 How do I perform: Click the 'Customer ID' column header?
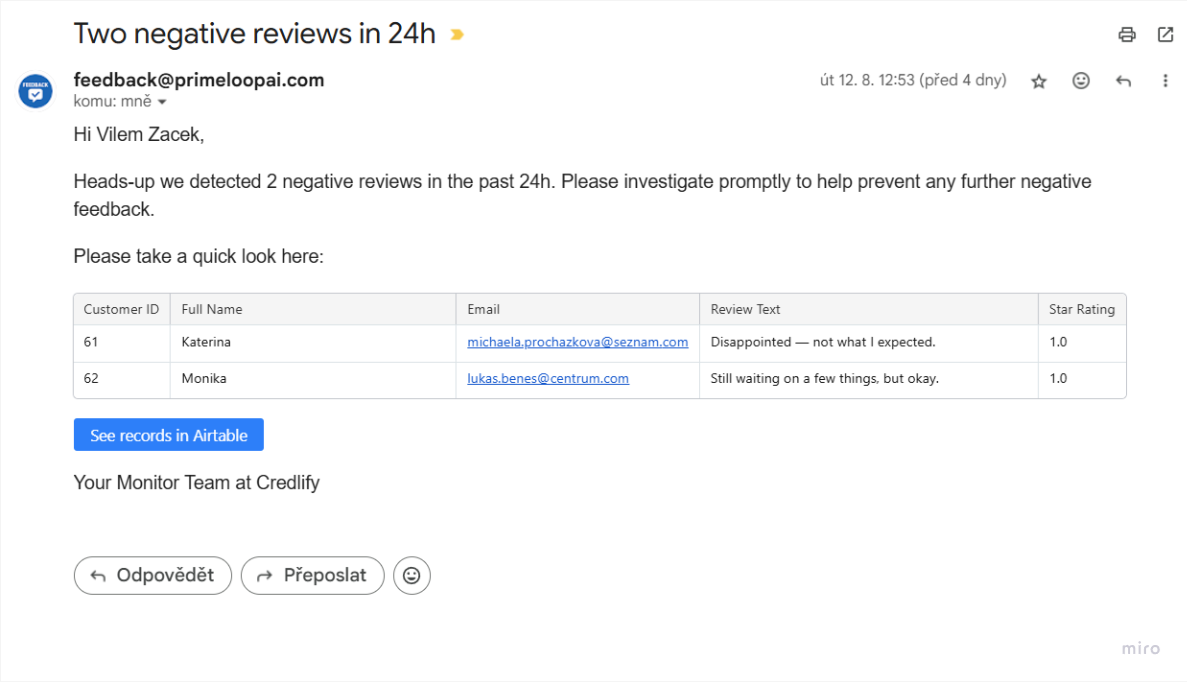coord(121,309)
